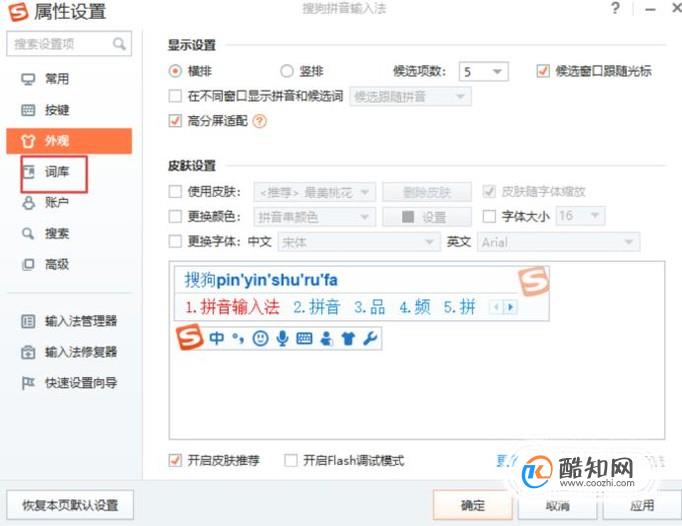Image resolution: width=682 pixels, height=526 pixels.
Task: Open the 拼音串颜色 dropdown
Action: 314,217
